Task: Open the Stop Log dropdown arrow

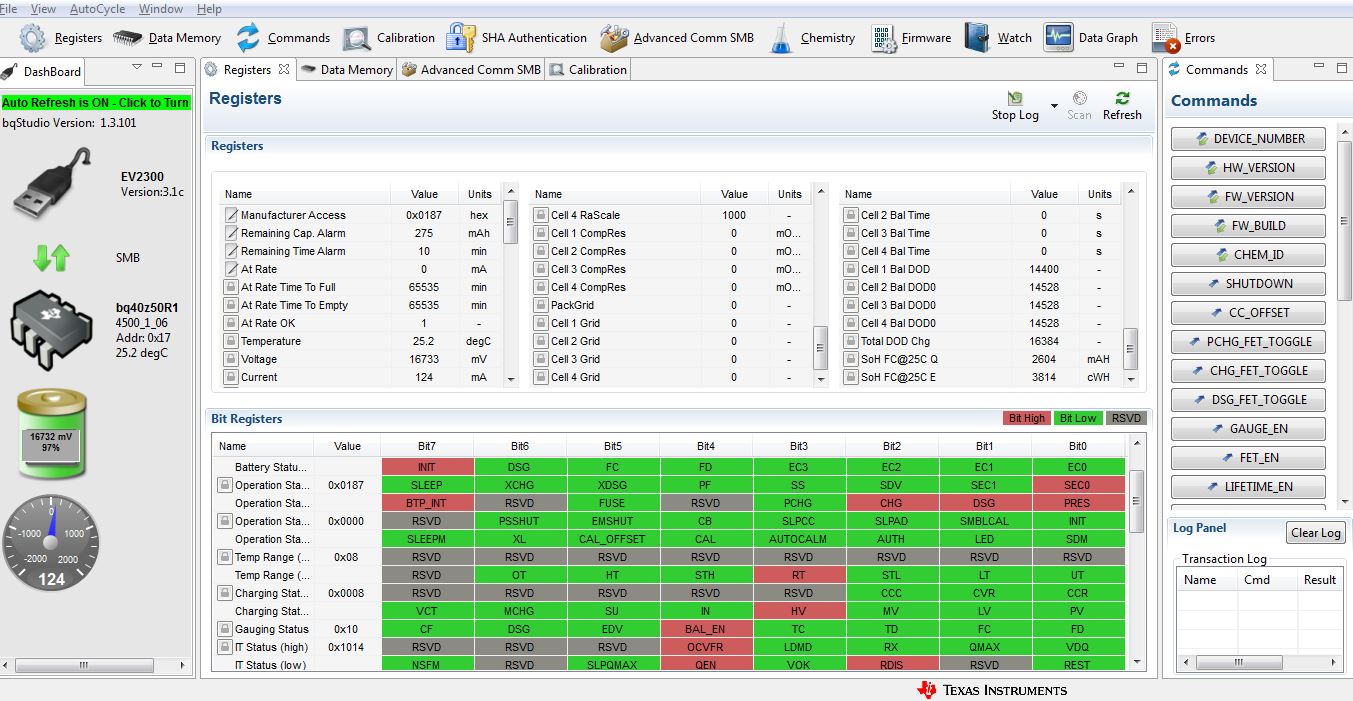Action: 1054,106
